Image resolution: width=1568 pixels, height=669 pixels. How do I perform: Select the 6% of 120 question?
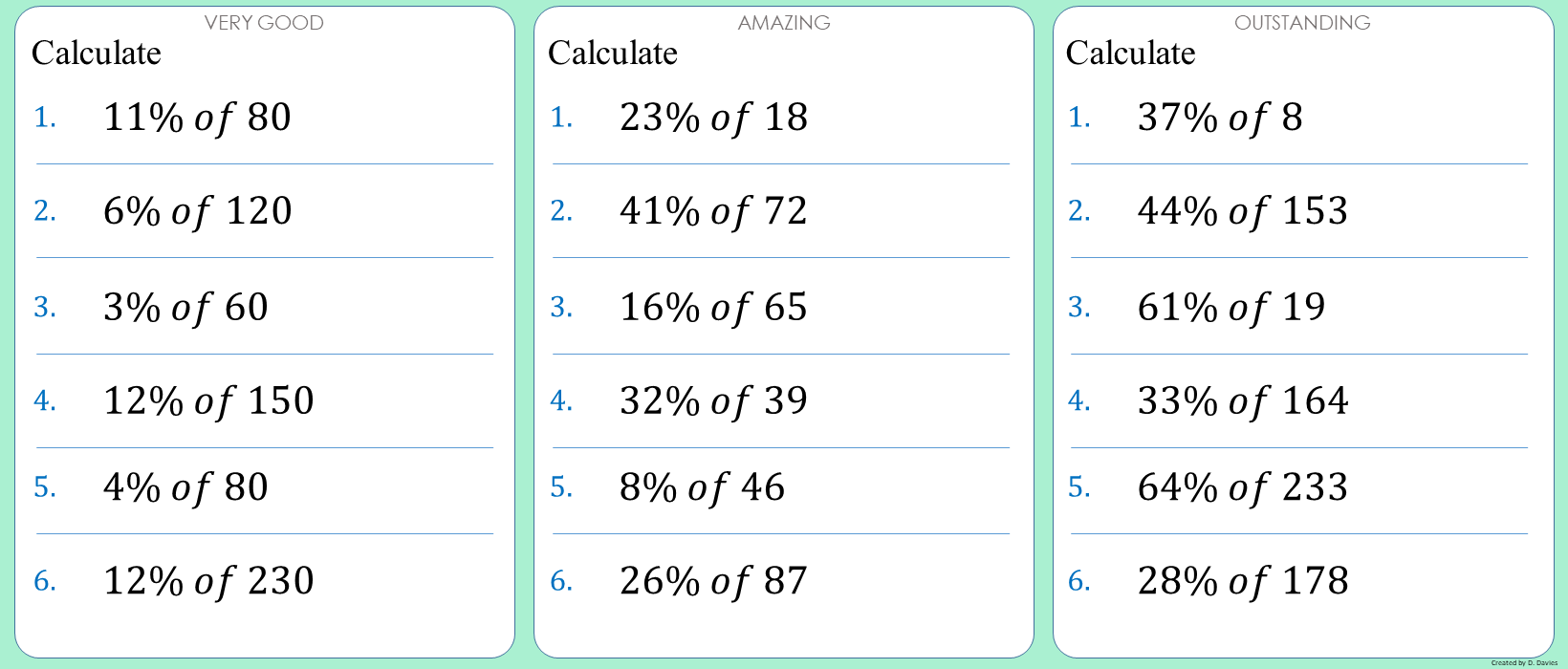(x=197, y=211)
